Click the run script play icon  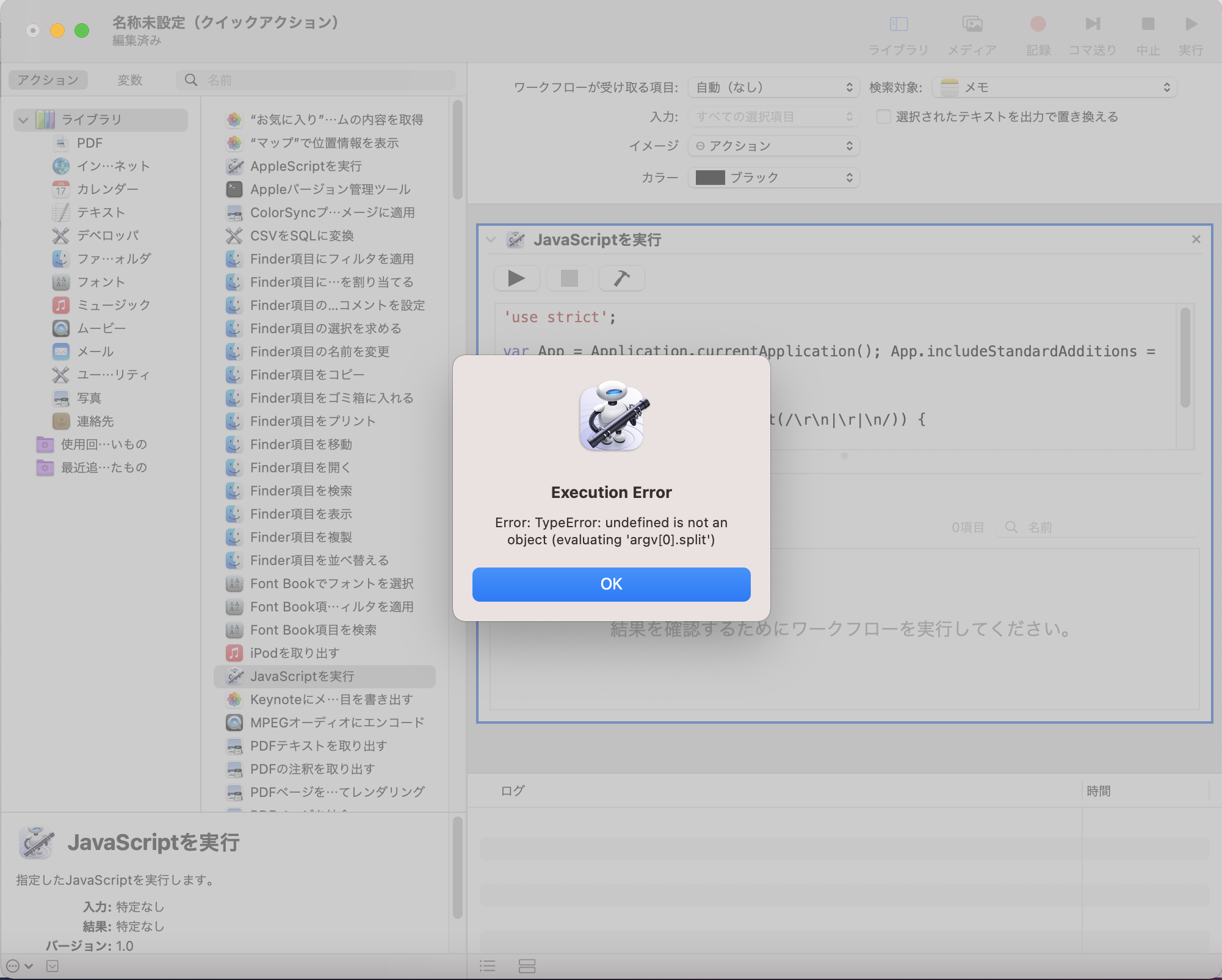pos(516,278)
